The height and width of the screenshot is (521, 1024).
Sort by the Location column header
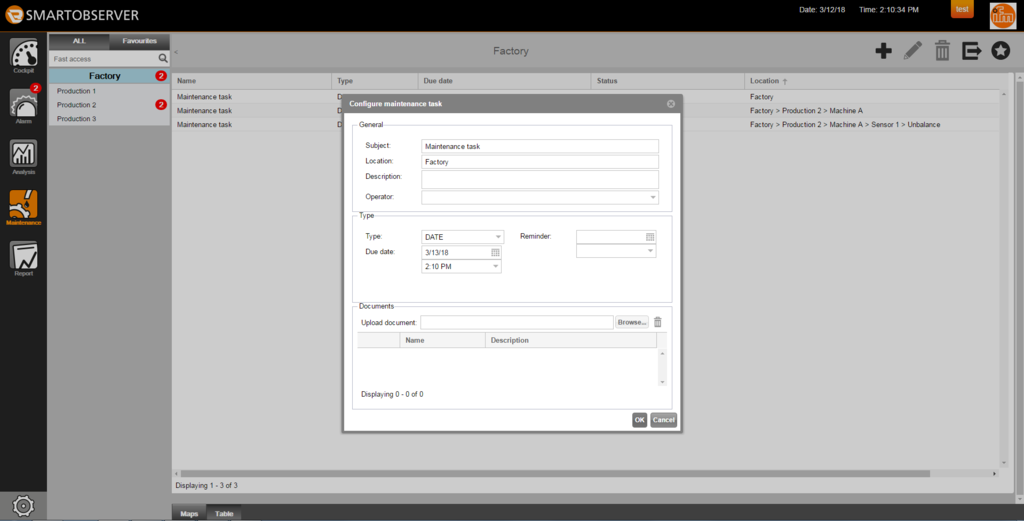[x=872, y=81]
